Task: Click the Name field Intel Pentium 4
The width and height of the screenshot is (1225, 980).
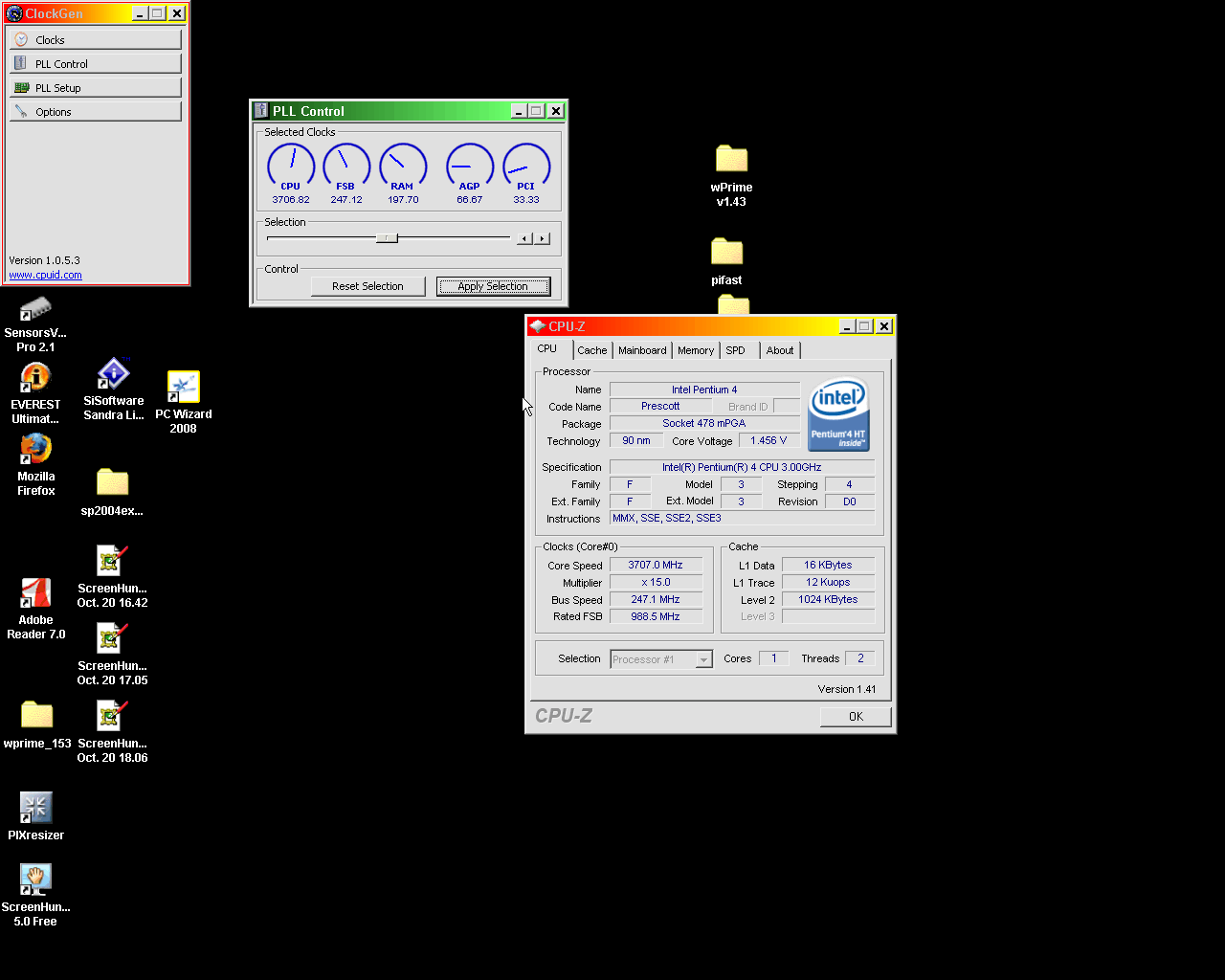Action: coord(704,390)
